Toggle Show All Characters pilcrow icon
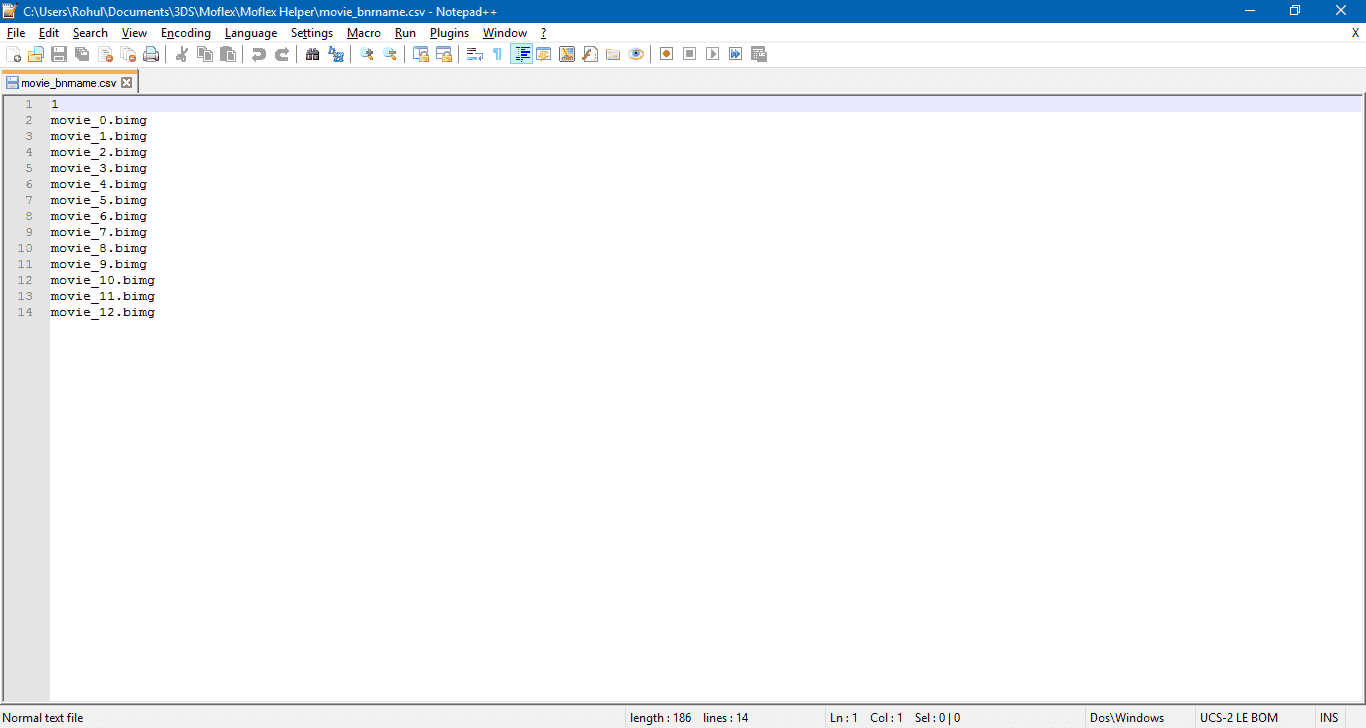Image resolution: width=1366 pixels, height=728 pixels. point(498,54)
